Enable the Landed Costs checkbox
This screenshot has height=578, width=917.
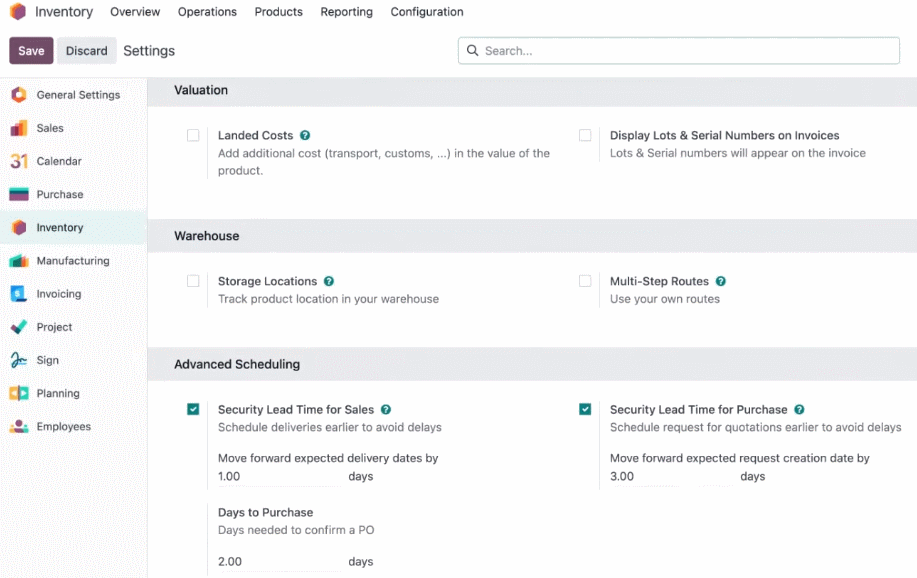(x=193, y=135)
